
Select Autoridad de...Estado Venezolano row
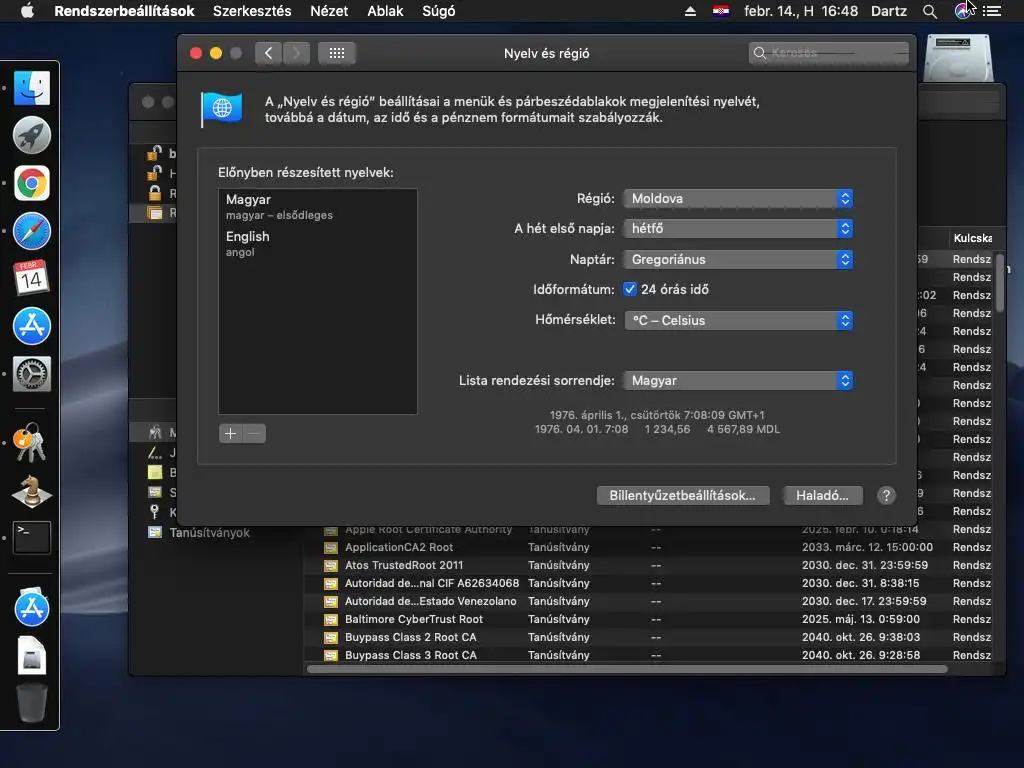click(648, 601)
